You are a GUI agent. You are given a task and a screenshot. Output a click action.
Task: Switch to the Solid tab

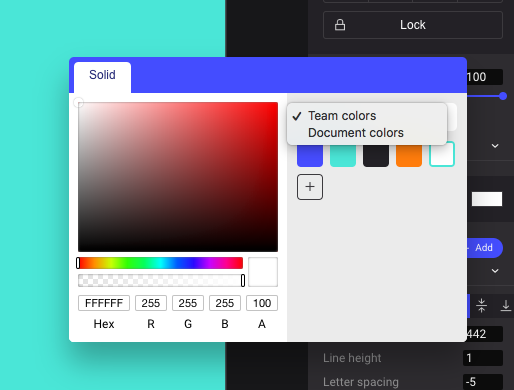(102, 75)
